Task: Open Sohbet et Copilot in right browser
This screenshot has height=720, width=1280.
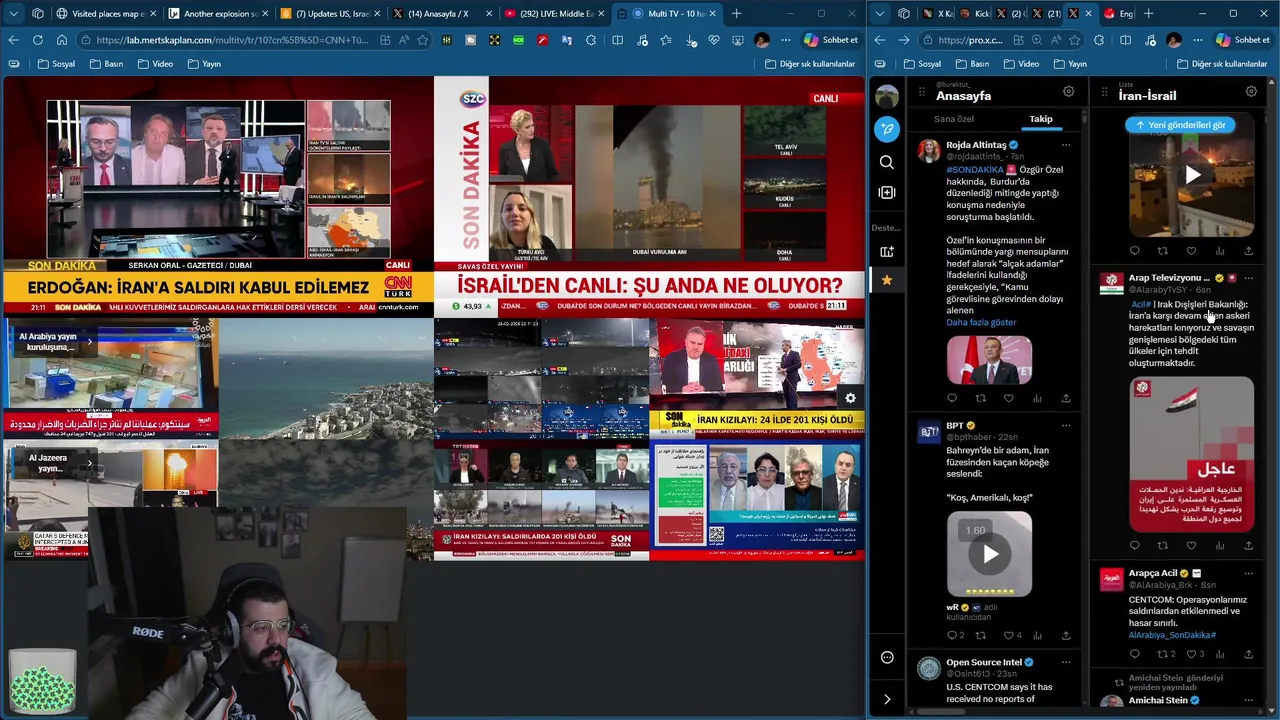Action: pos(1243,40)
